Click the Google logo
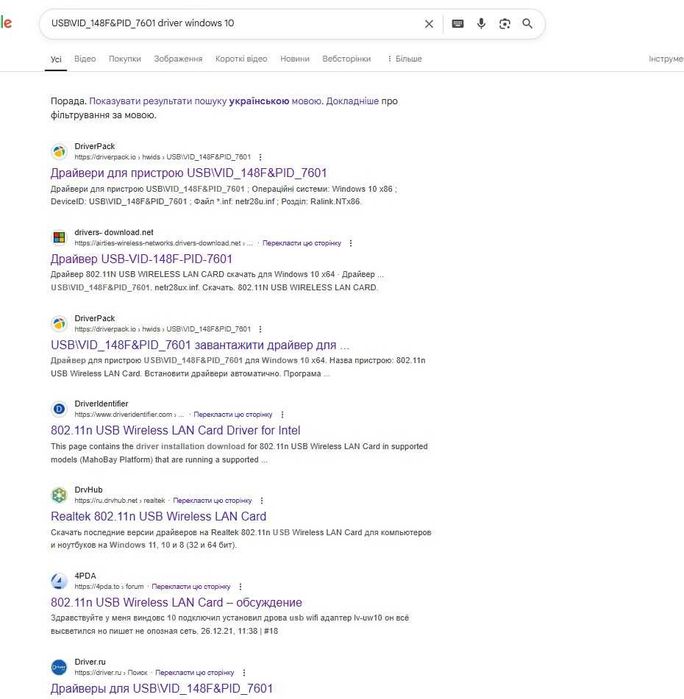684x699 pixels. (x=5, y=22)
